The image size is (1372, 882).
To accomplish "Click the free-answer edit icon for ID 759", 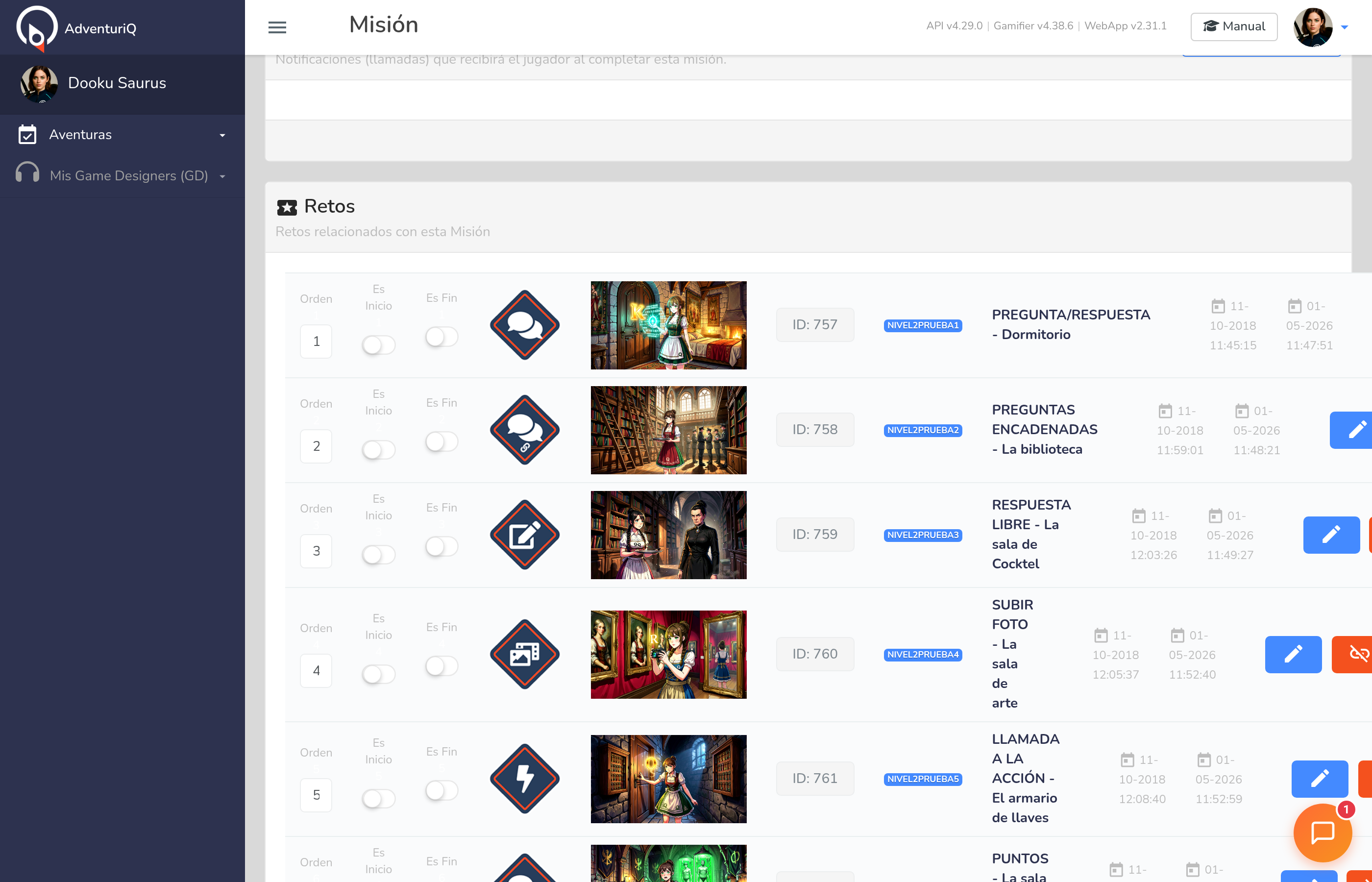I will click(x=524, y=535).
